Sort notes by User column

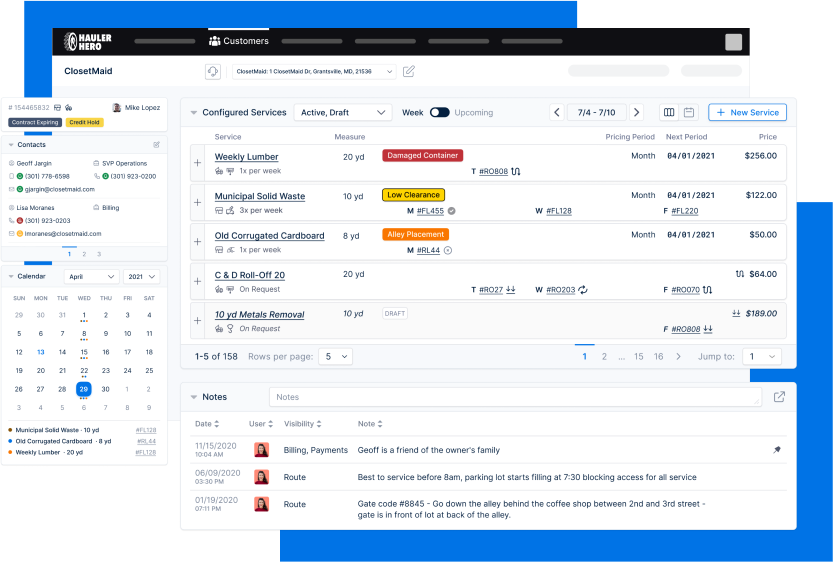pyautogui.click(x=261, y=424)
